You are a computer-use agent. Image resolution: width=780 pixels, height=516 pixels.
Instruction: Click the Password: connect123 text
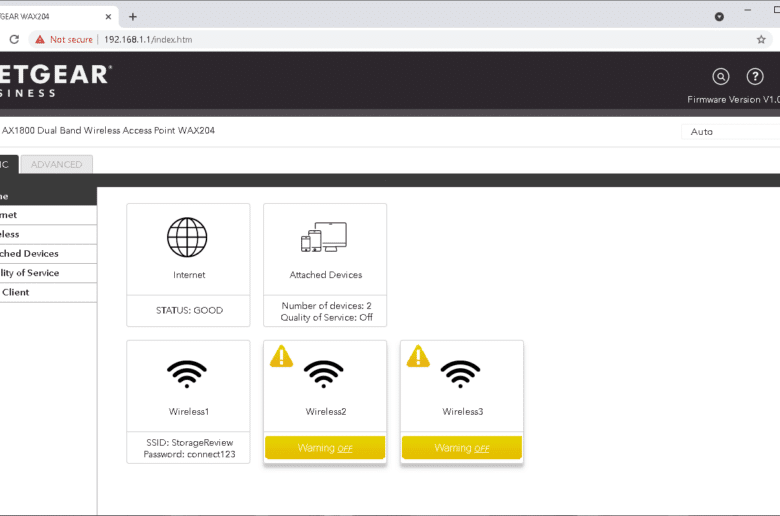pyautogui.click(x=190, y=454)
